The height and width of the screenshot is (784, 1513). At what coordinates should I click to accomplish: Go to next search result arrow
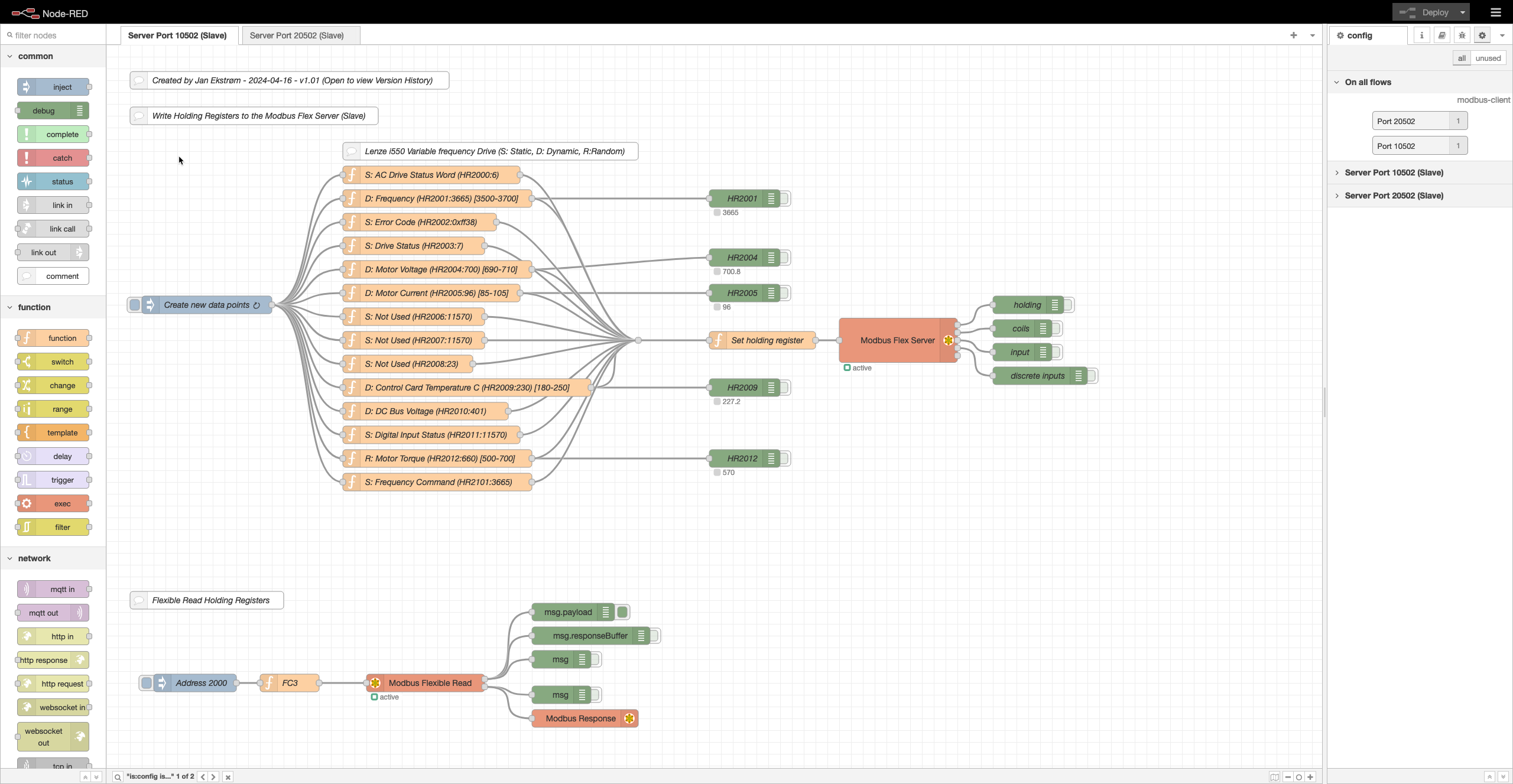tap(214, 777)
